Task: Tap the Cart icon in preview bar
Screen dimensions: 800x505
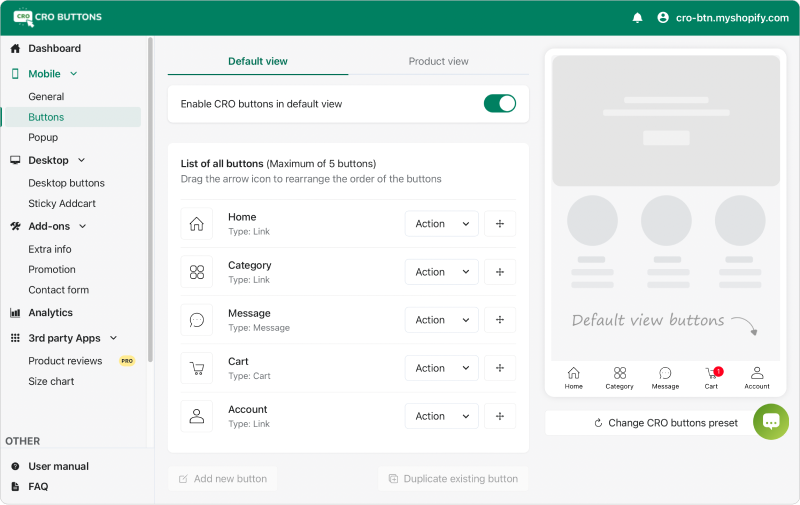Action: click(x=711, y=375)
